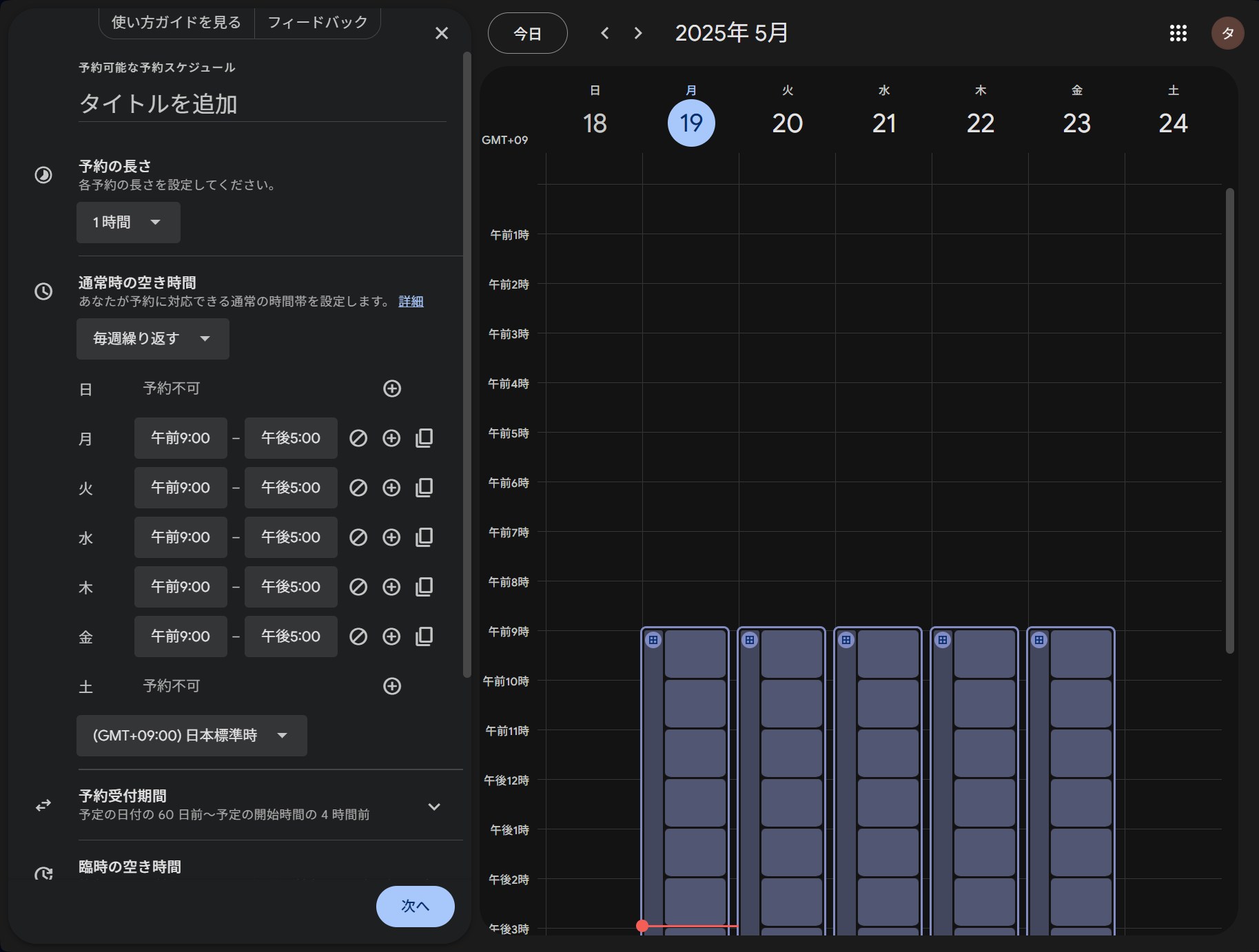The height and width of the screenshot is (952, 1259).
Task: Open the 詳細 link
Action: click(411, 302)
